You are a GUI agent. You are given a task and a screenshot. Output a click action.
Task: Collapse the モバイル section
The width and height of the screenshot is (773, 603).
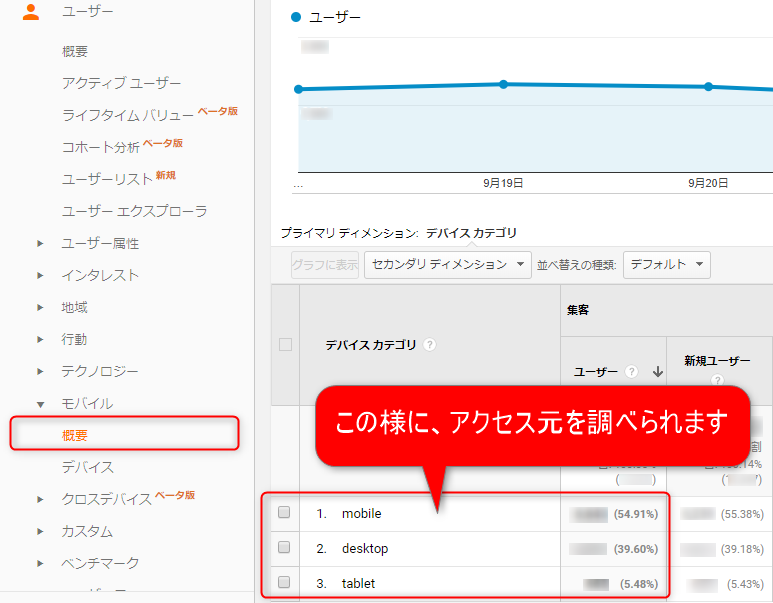pyautogui.click(x=40, y=404)
